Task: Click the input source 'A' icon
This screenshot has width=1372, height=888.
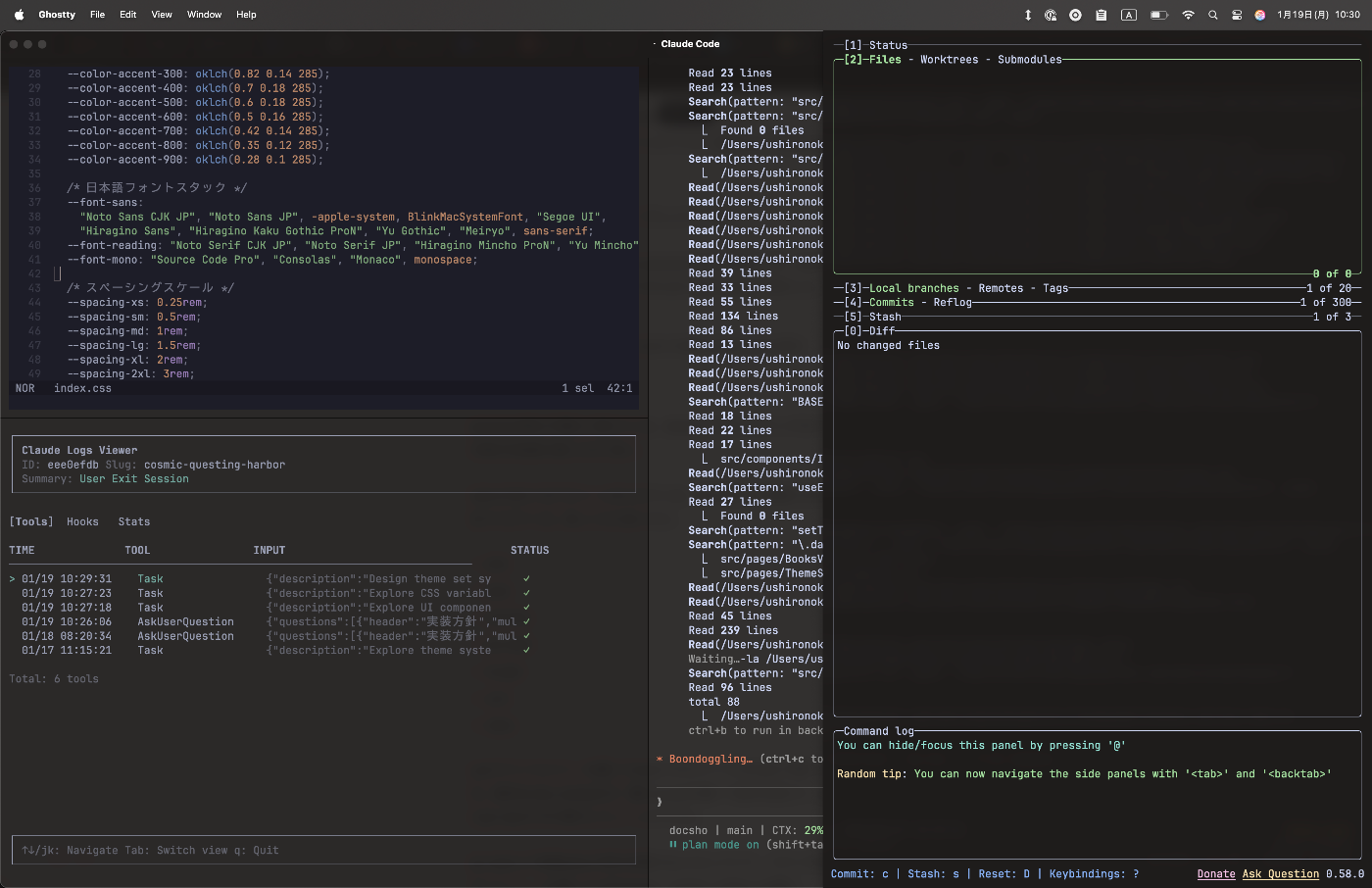Action: (1129, 15)
